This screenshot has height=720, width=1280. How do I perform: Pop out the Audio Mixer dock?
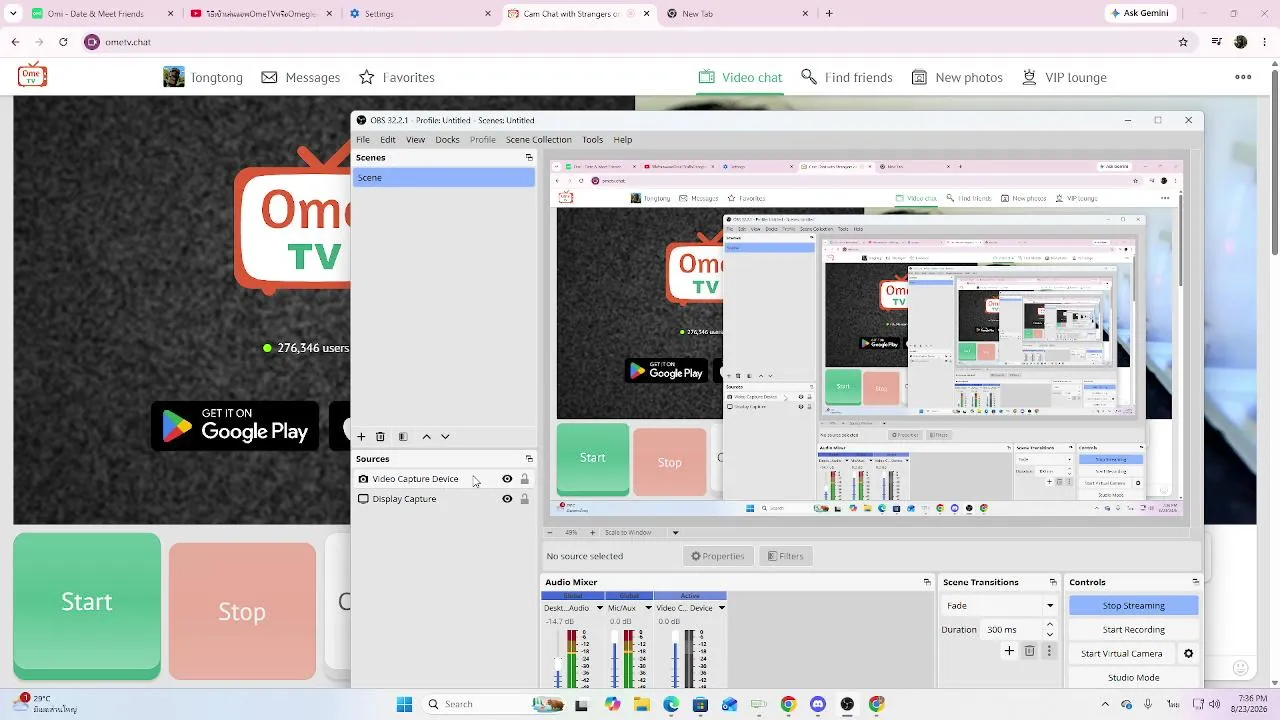click(x=927, y=582)
